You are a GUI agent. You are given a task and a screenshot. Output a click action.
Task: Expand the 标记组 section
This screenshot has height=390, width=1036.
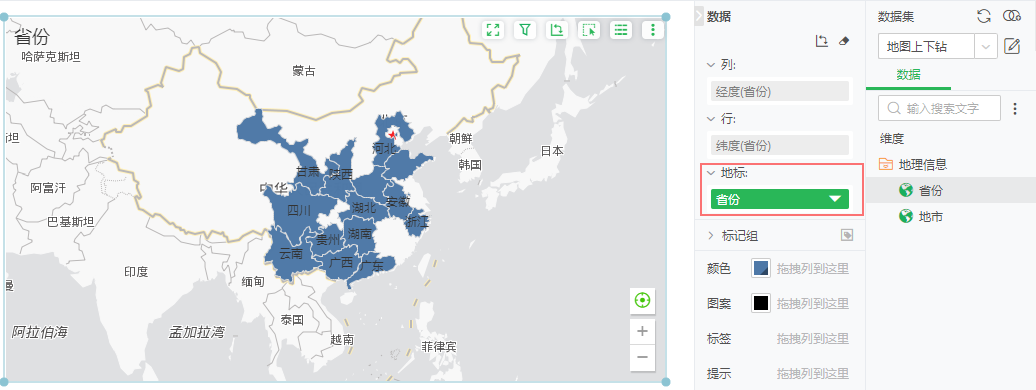[711, 235]
